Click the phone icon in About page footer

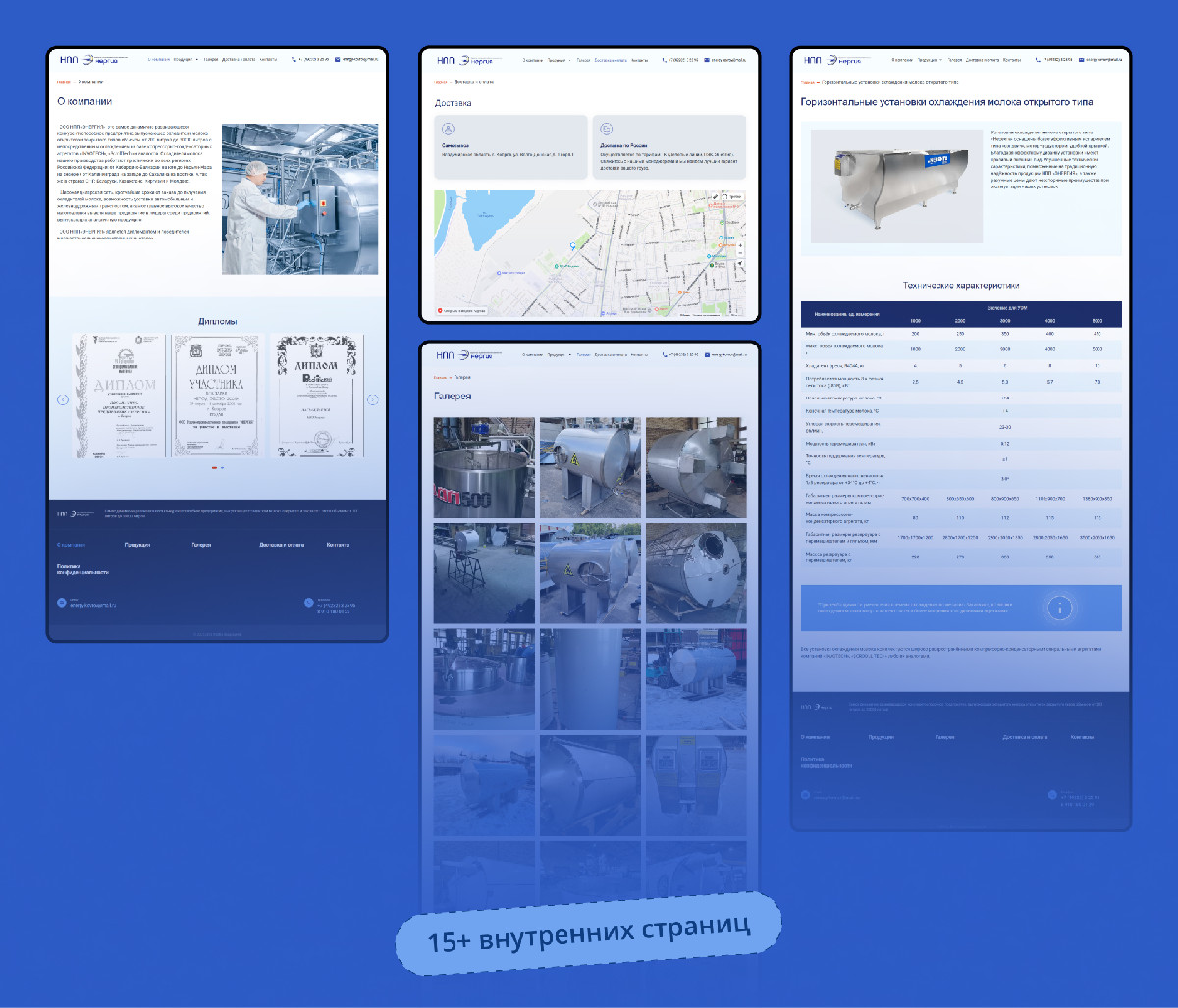309,603
